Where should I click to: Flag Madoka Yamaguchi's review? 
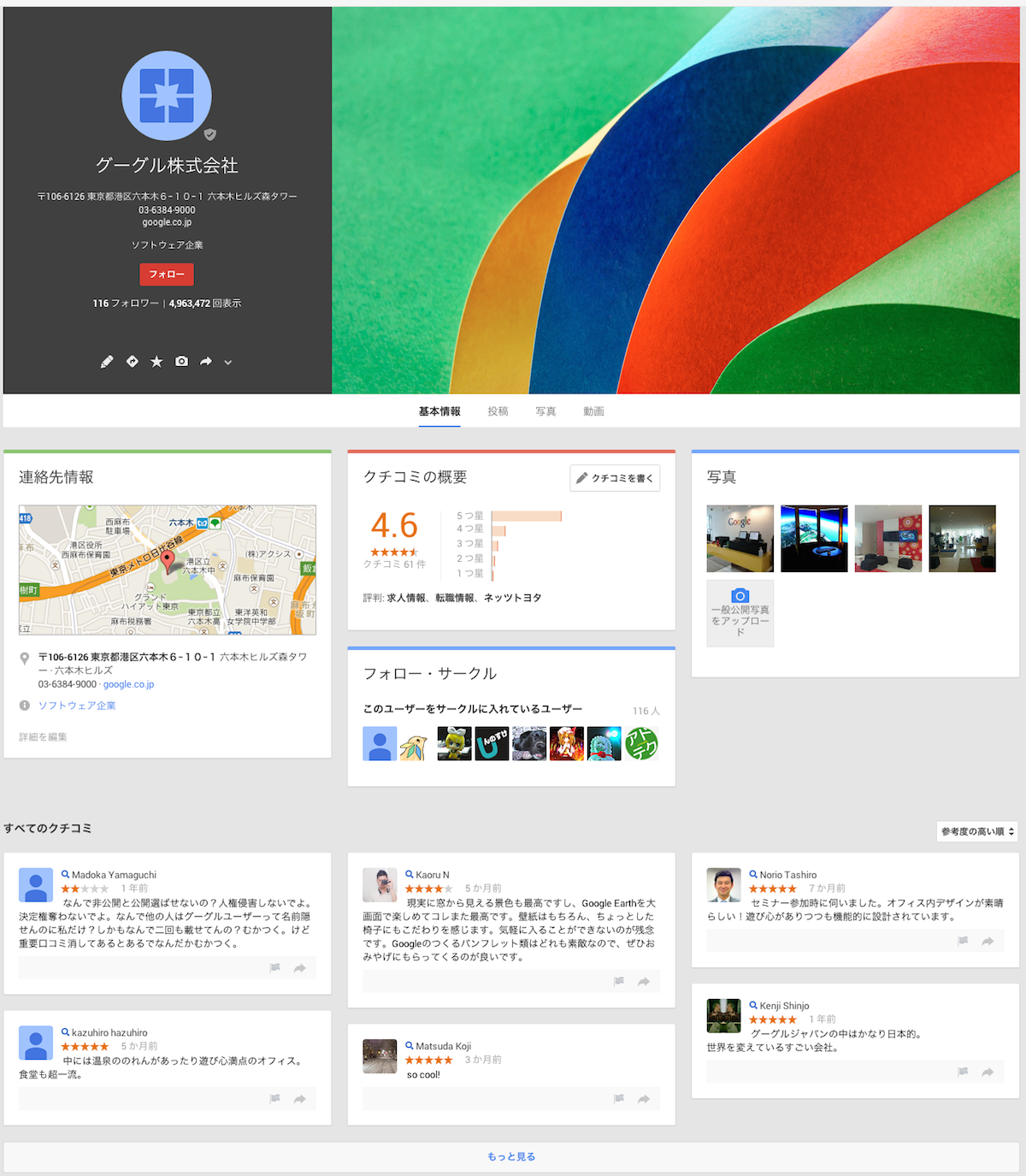(274, 968)
